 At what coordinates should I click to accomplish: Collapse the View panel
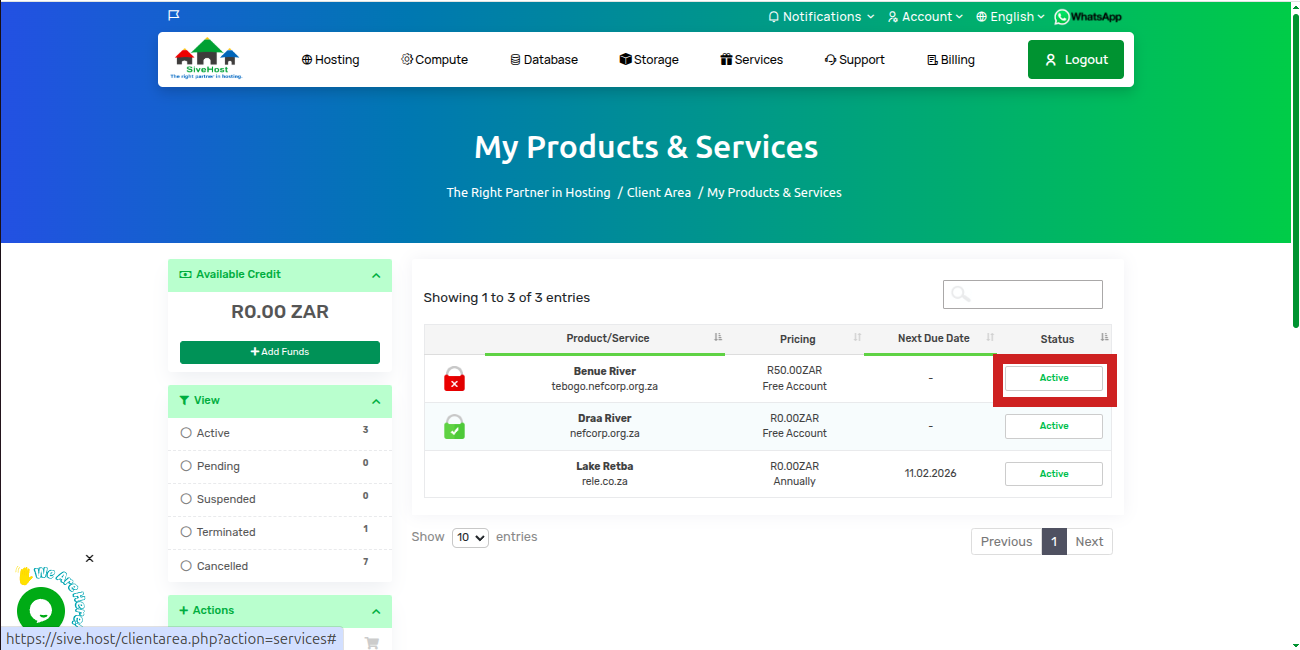pyautogui.click(x=376, y=401)
